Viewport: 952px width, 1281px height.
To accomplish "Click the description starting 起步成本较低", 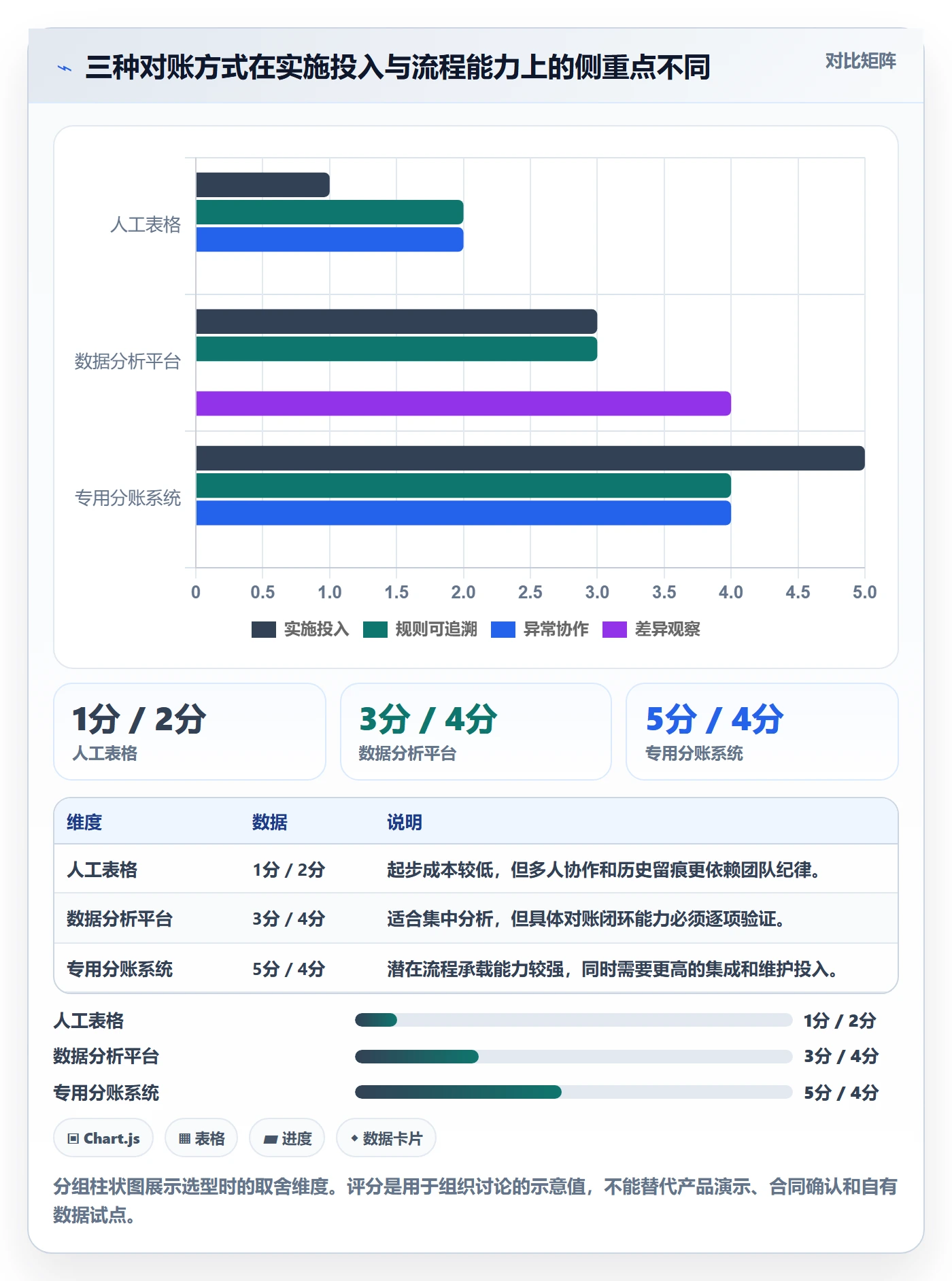I will point(604,870).
